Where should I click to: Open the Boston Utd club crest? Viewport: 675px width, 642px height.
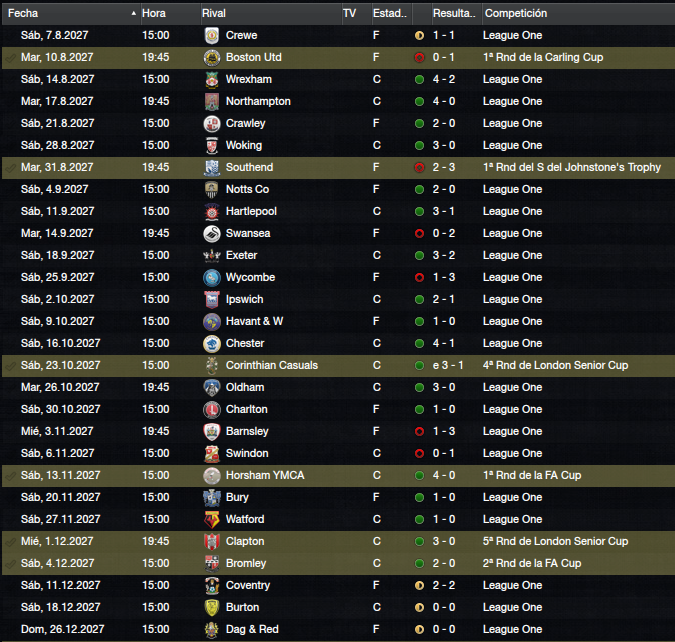[x=212, y=57]
